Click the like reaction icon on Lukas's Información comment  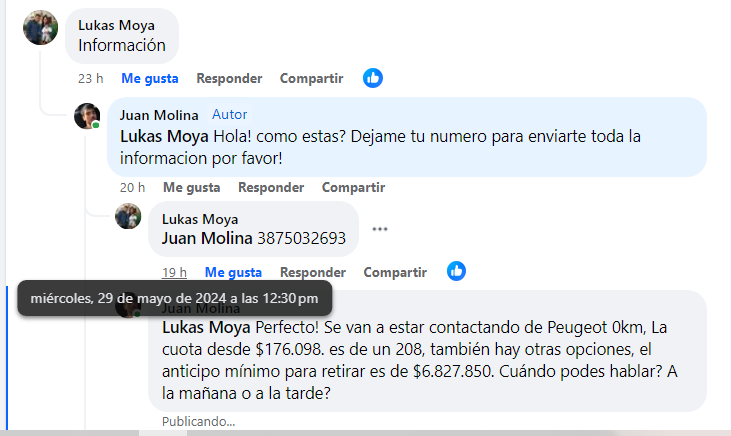pos(373,77)
